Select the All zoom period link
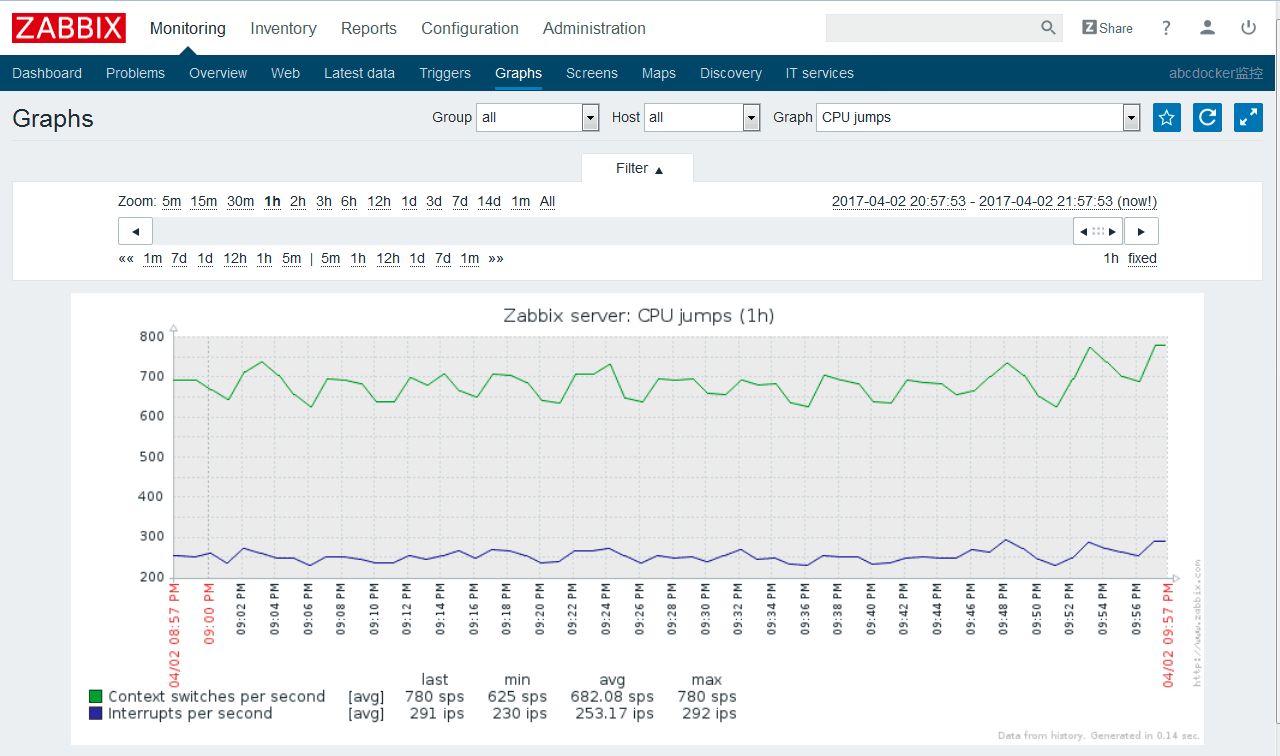 coord(547,202)
